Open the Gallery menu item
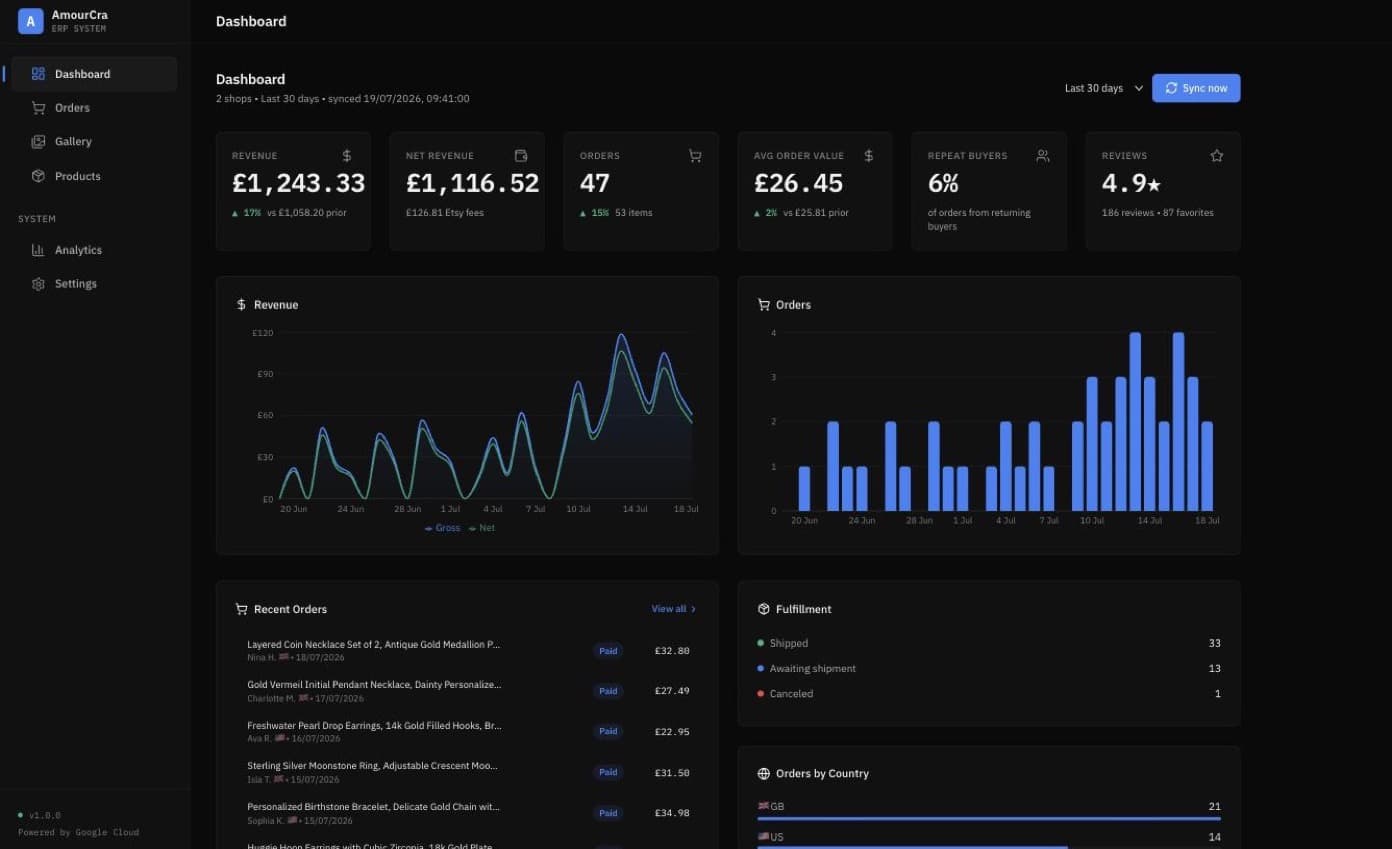Viewport: 1392px width, 849px height. pos(94,142)
